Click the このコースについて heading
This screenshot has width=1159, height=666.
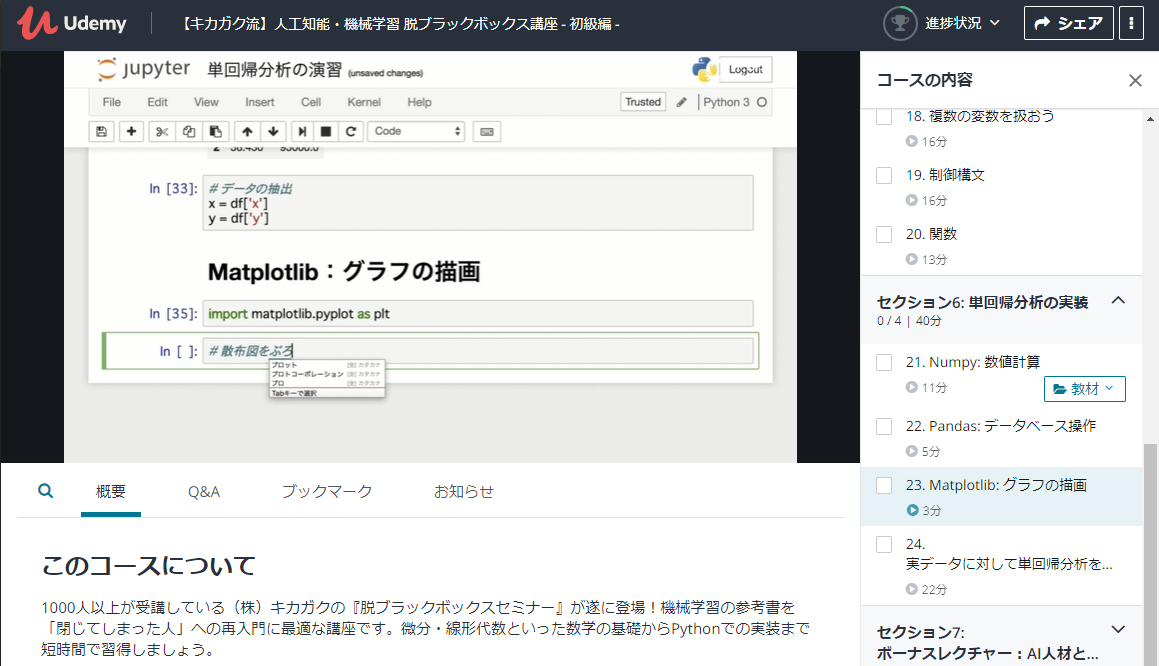click(149, 565)
